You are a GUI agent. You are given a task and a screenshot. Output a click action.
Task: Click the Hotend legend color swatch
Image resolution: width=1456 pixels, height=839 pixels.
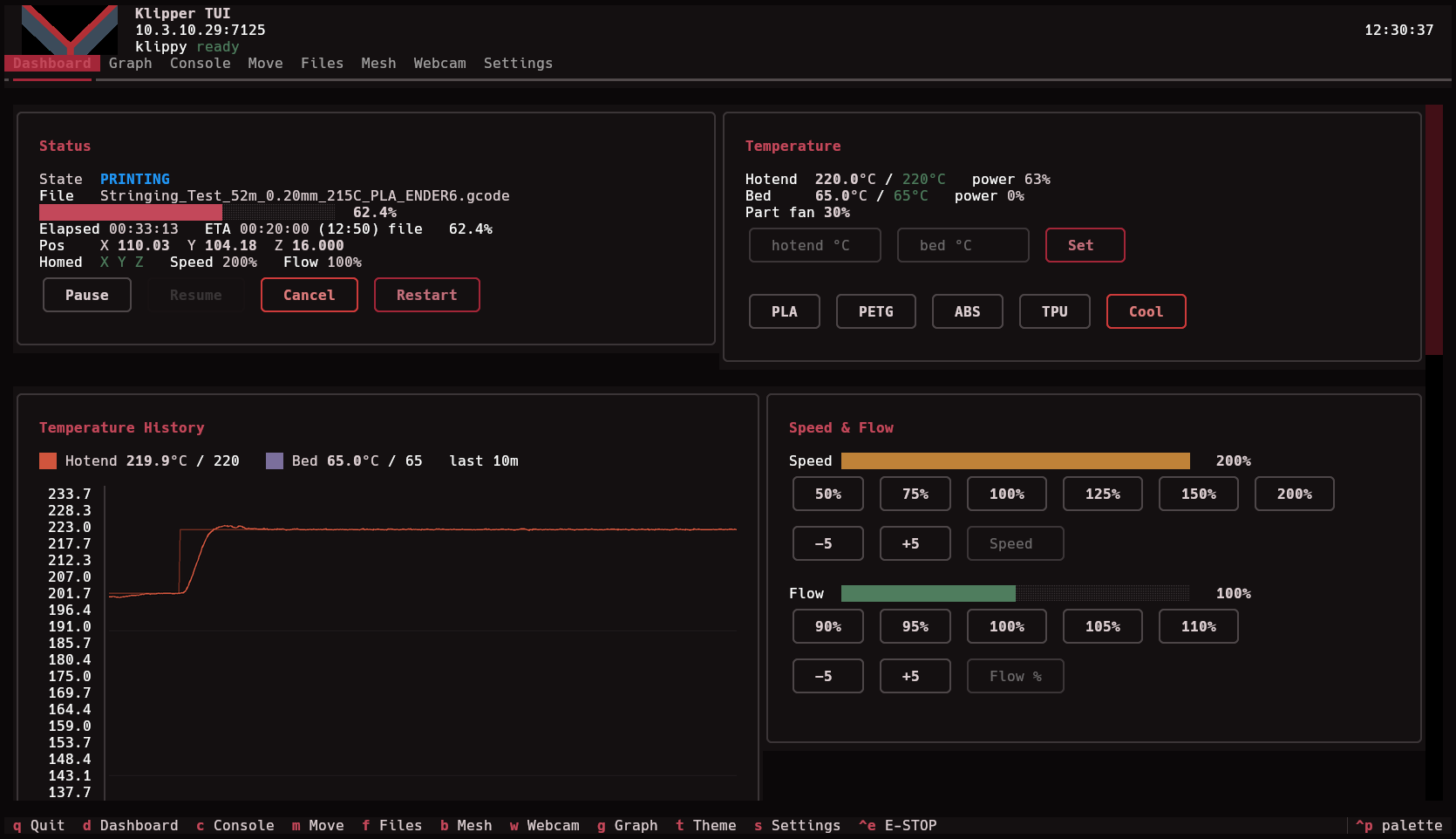pos(48,460)
